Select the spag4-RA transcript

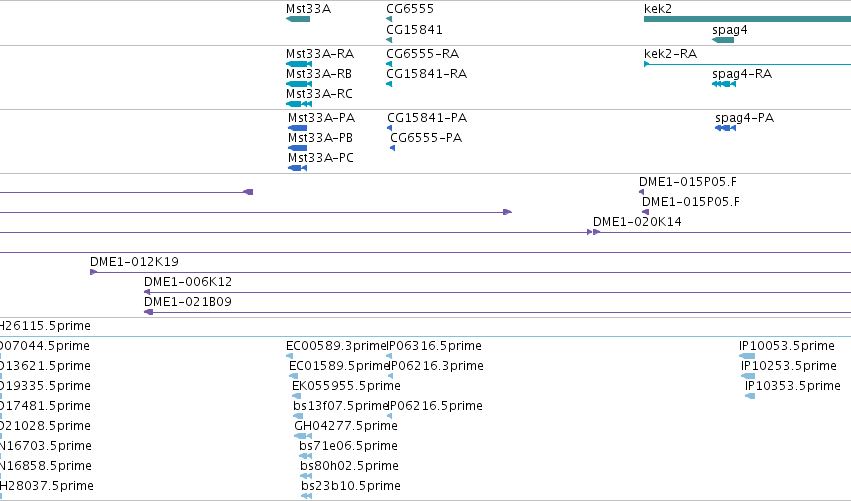point(724,84)
